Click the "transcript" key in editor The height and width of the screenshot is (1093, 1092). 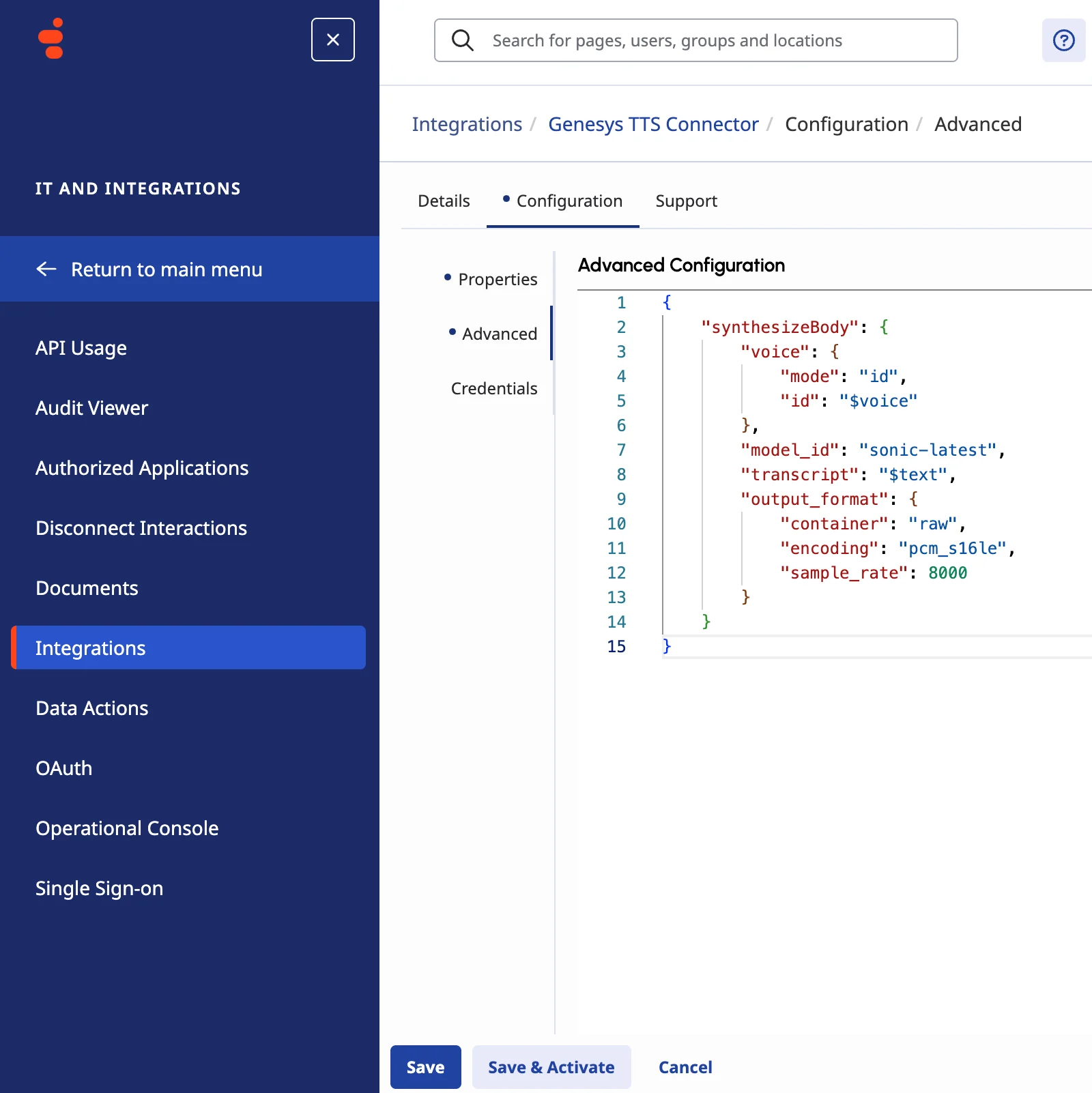click(799, 475)
